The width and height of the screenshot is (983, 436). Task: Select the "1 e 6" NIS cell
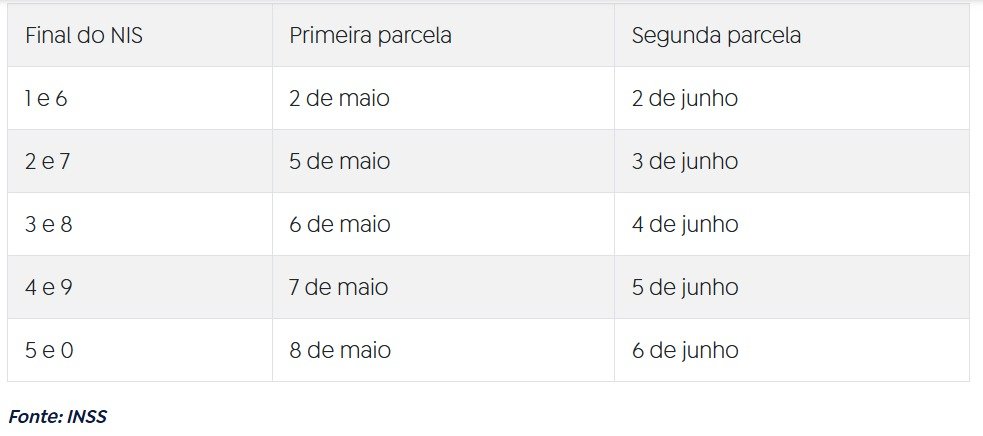(46, 99)
